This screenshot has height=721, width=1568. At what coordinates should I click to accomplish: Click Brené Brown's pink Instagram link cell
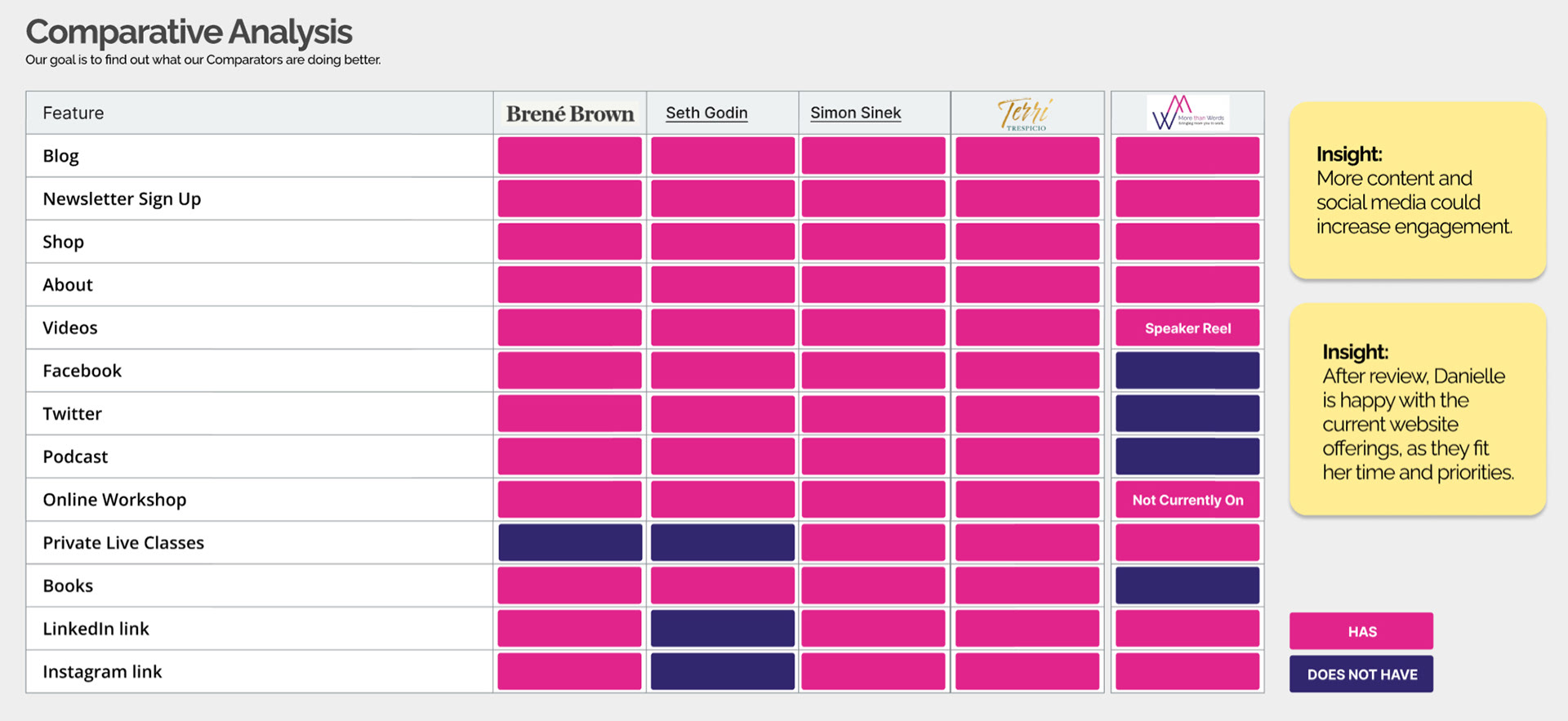(570, 671)
